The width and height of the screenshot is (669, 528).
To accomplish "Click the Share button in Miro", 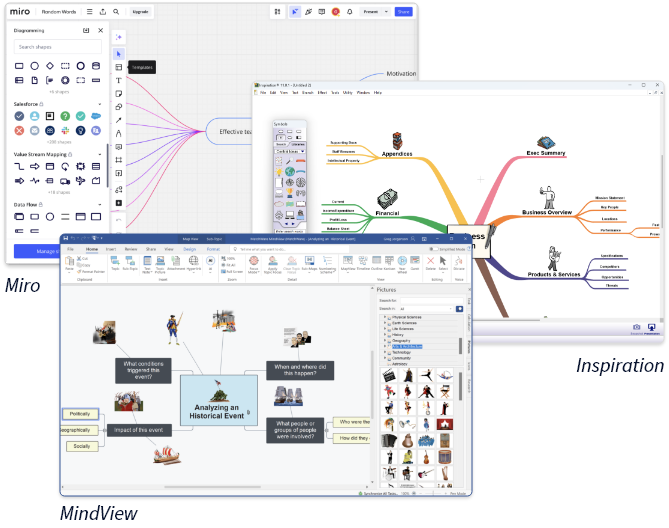I will [x=403, y=12].
